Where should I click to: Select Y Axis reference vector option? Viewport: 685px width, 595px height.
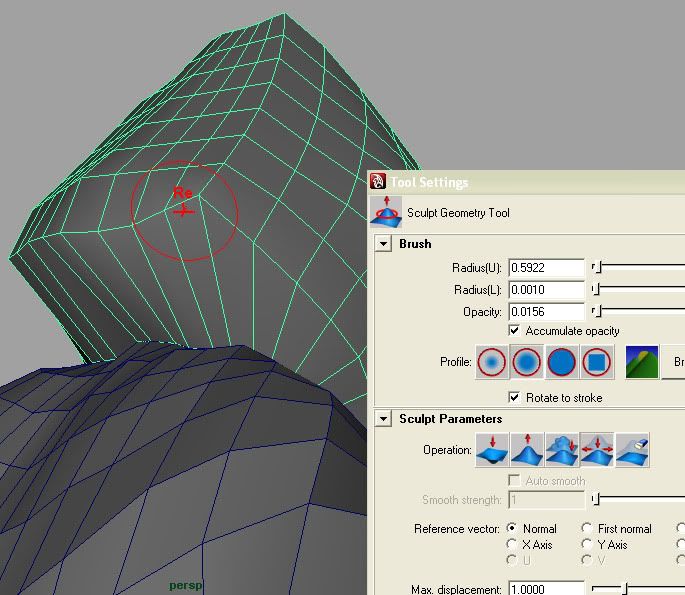pyautogui.click(x=586, y=544)
